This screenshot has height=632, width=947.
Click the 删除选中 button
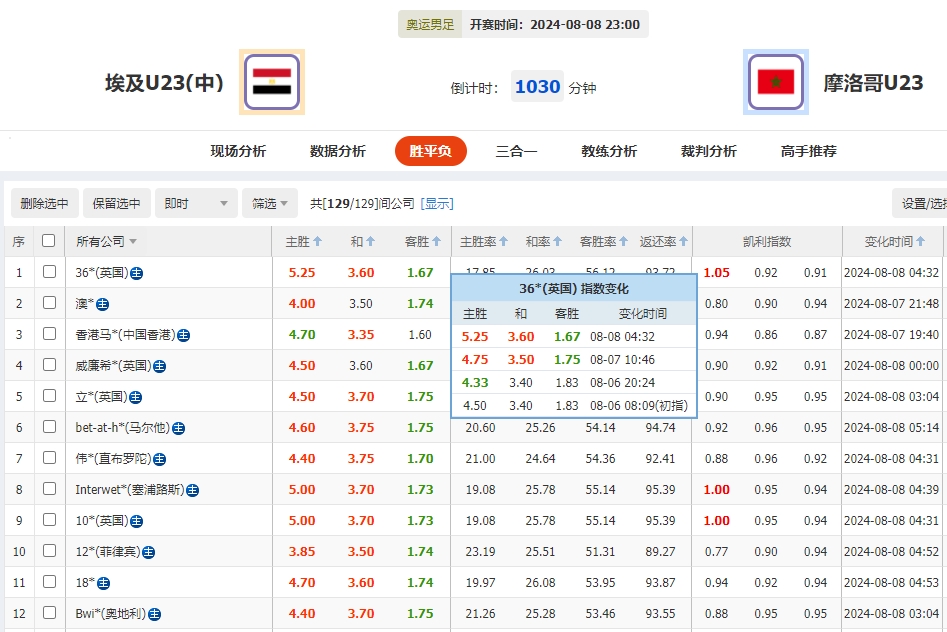coord(43,203)
